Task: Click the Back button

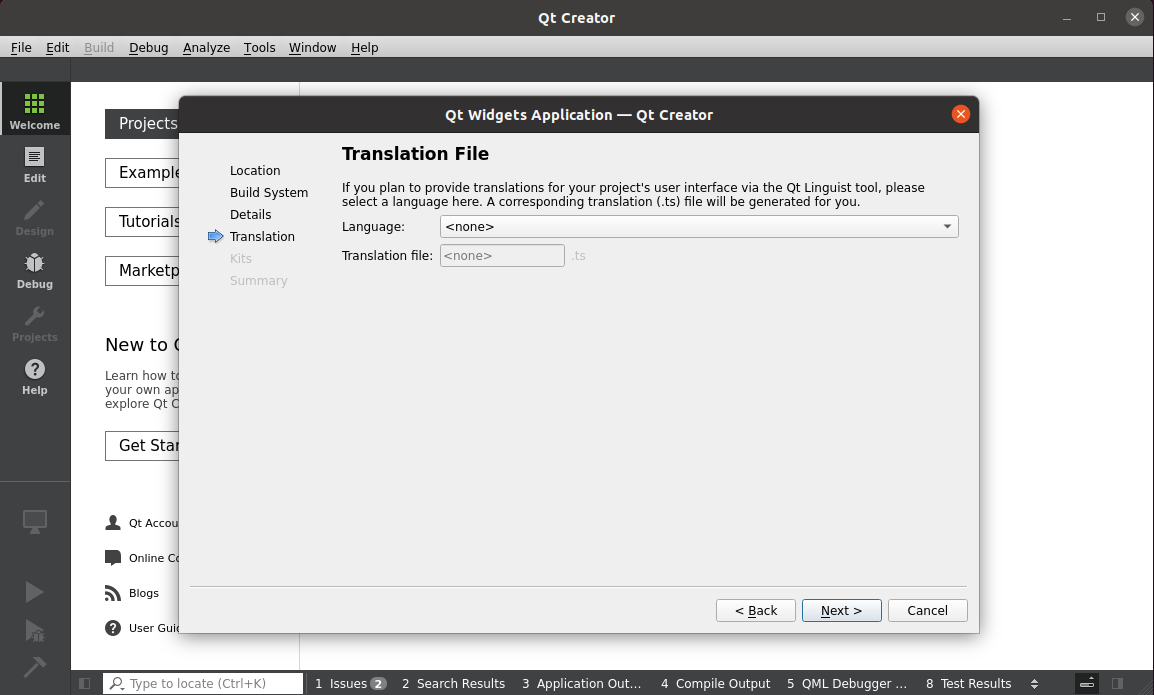Action: click(x=756, y=610)
